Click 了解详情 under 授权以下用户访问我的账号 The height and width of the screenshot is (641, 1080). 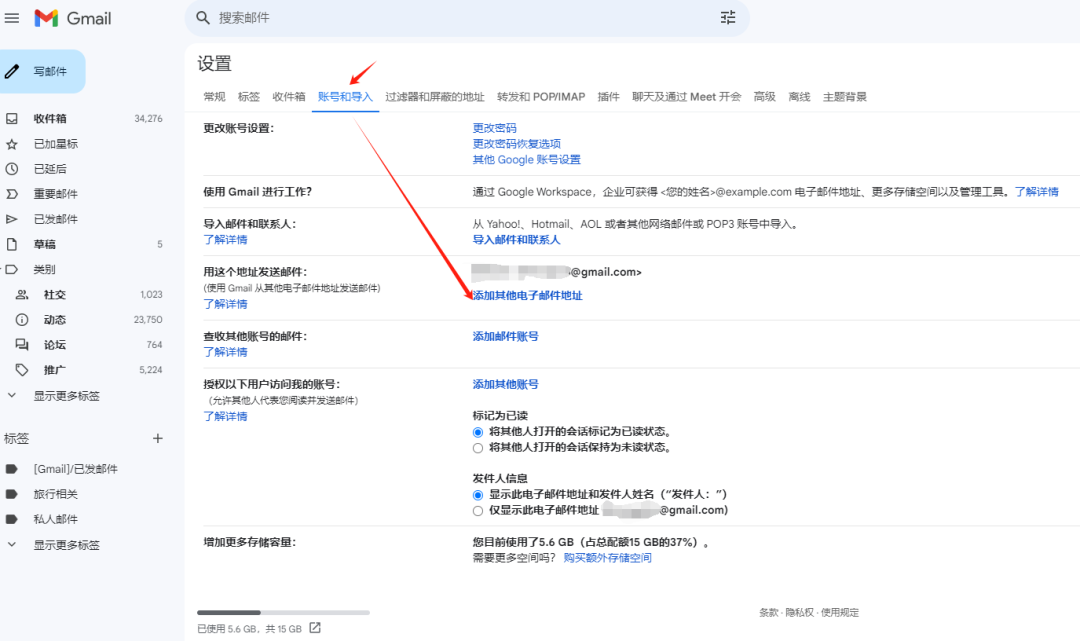coord(225,417)
